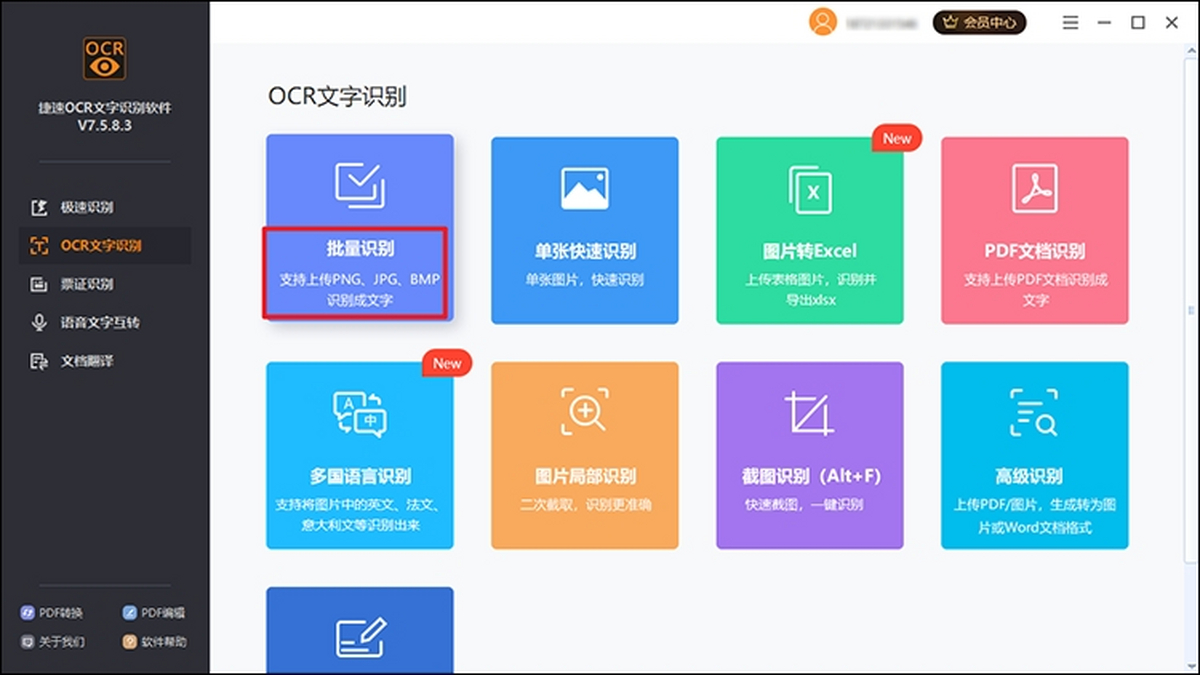The image size is (1200, 675).
Task: Open PDF编辑 link
Action: coord(154,613)
